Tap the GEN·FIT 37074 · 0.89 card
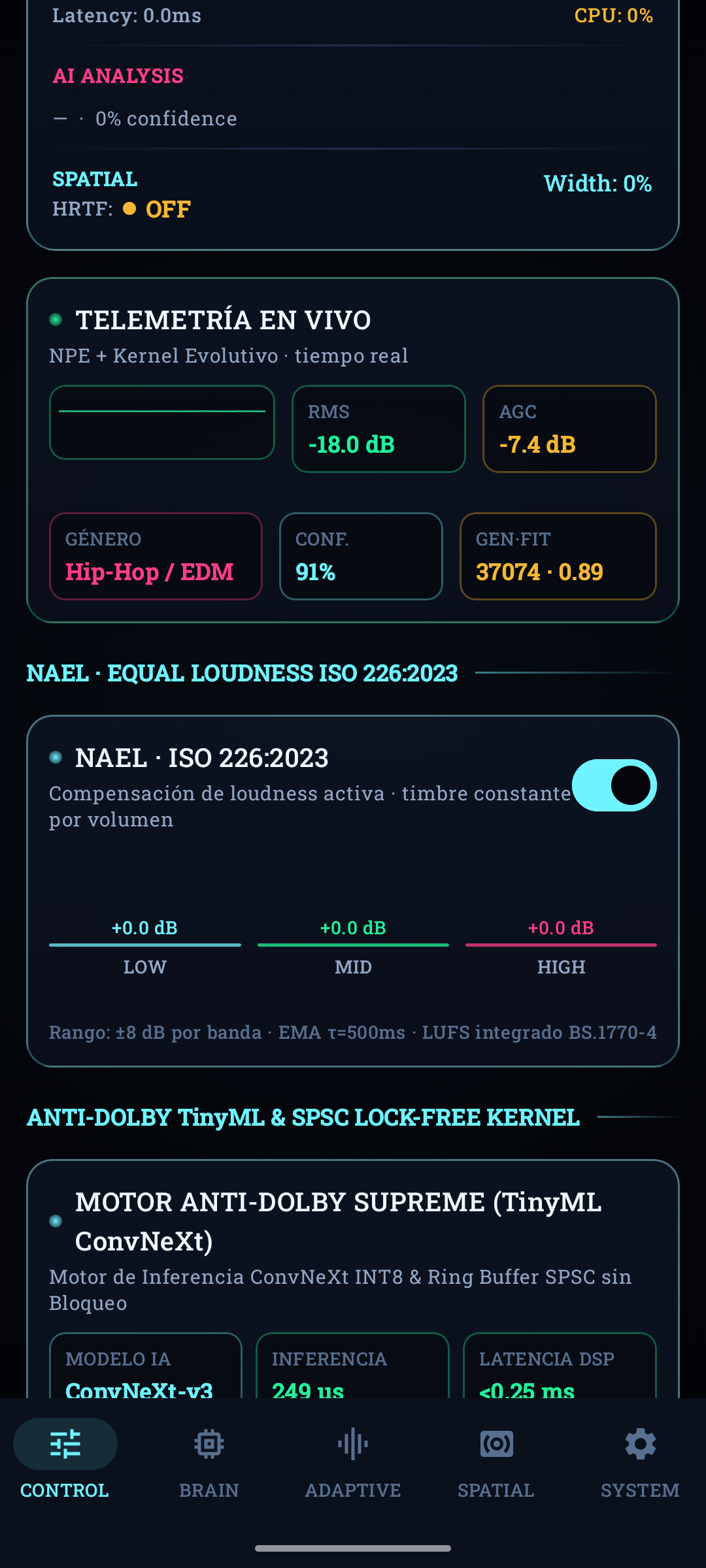This screenshot has width=706, height=1568. coord(558,556)
